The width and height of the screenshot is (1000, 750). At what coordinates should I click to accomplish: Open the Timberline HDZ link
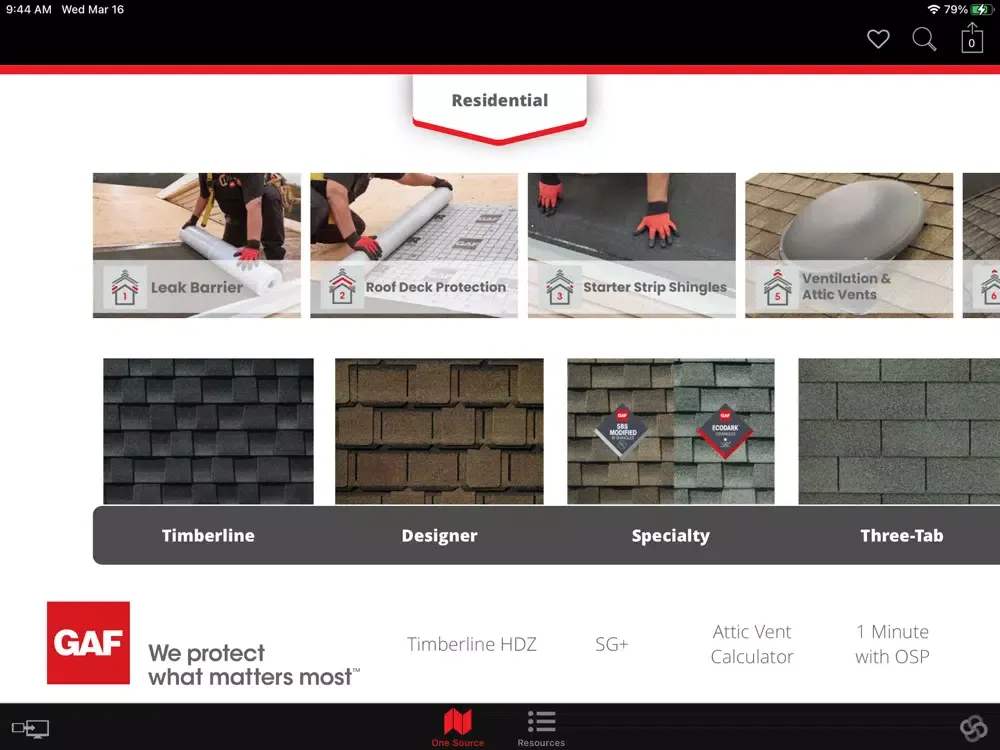(471, 644)
